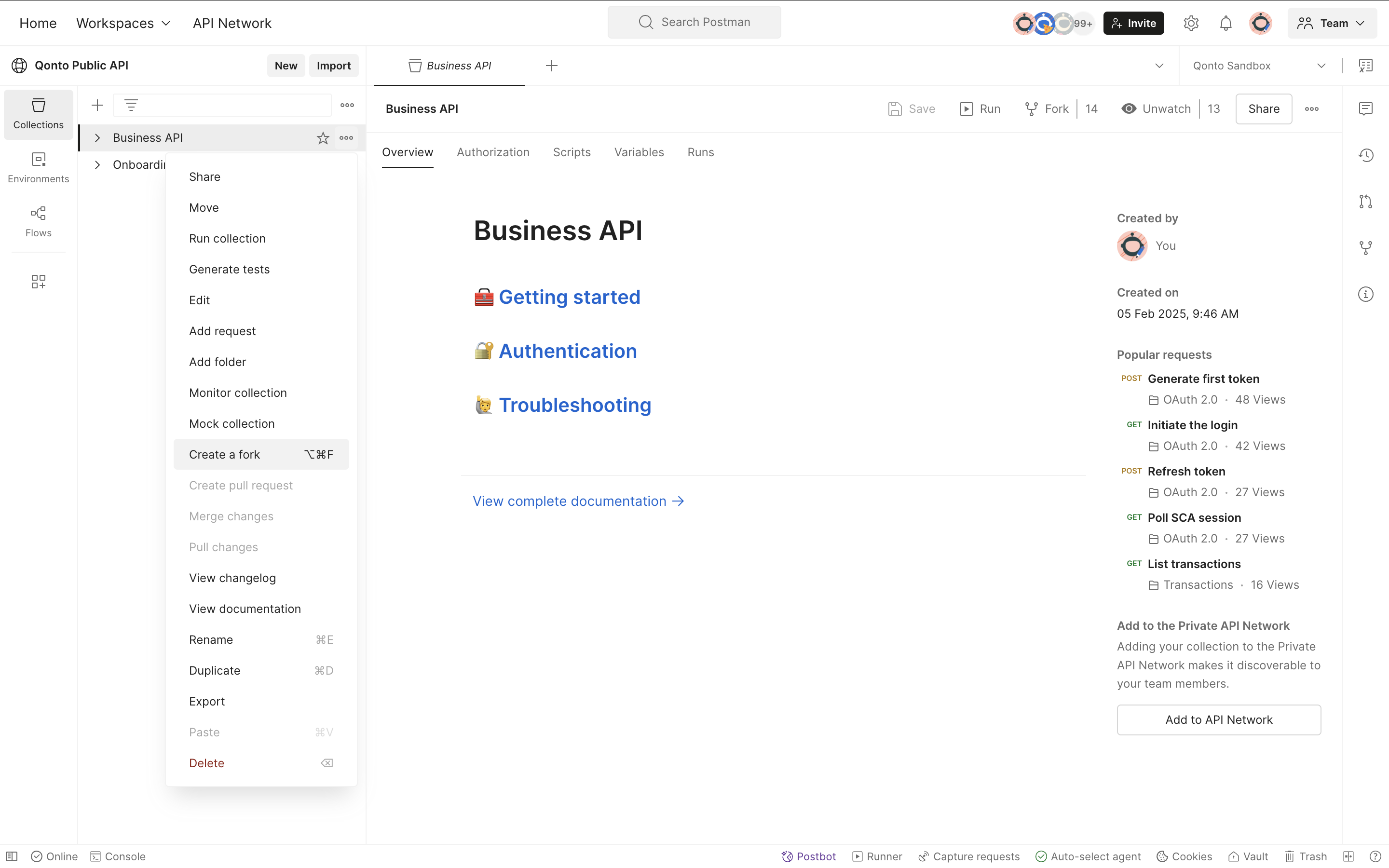
Task: Click the plus icon to create new collection
Action: tap(97, 105)
